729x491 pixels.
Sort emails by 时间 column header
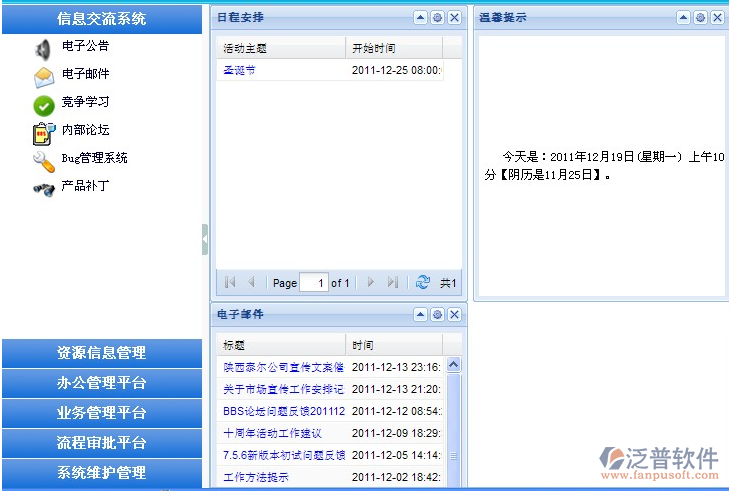(x=394, y=345)
